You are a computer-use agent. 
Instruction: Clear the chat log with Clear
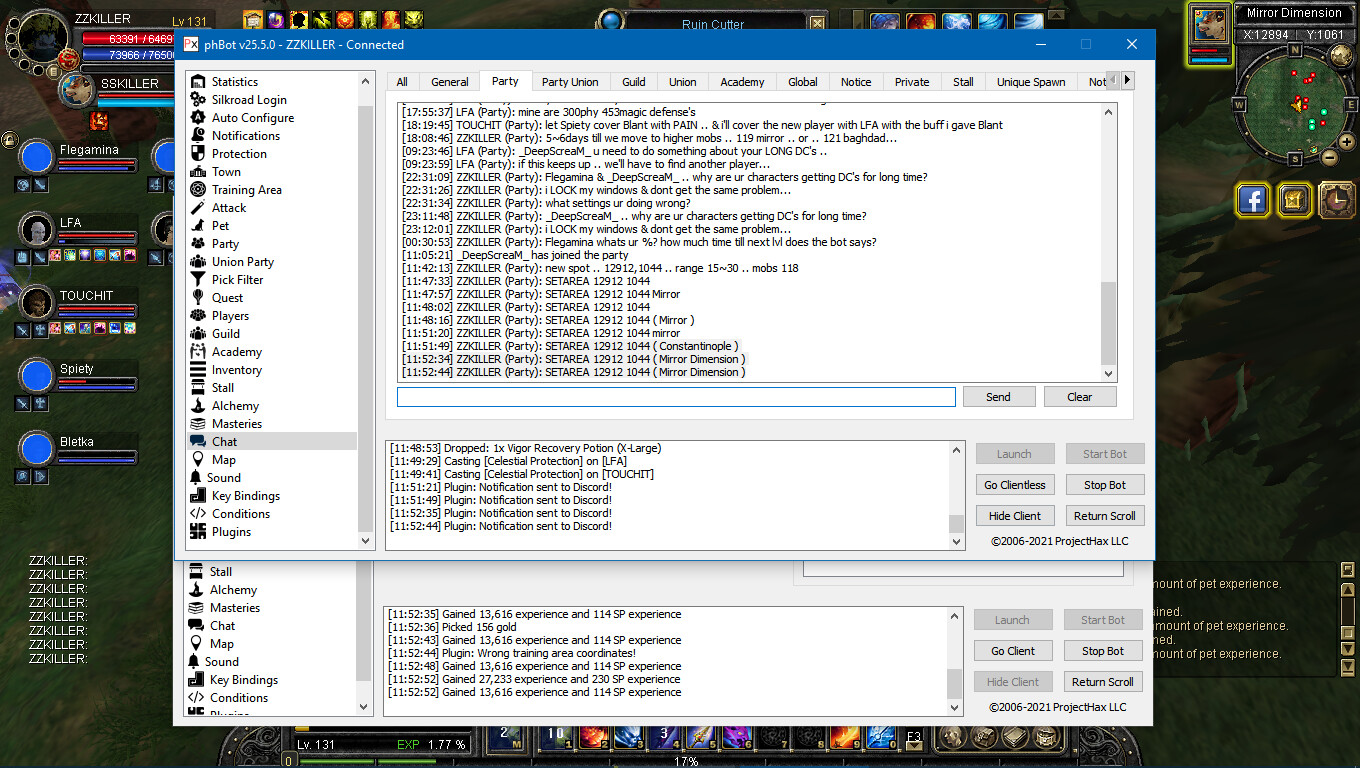1079,397
